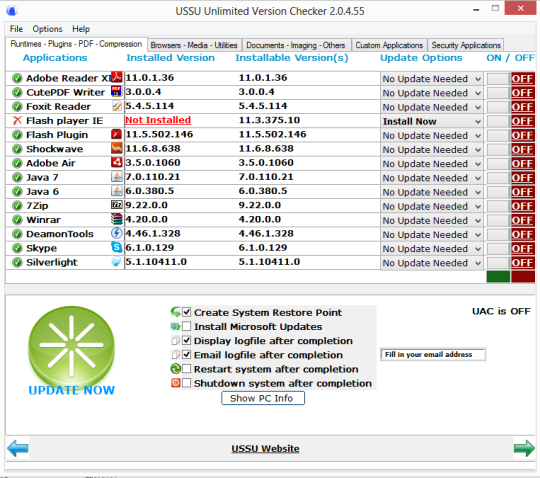Open the File menu
The width and height of the screenshot is (540, 478).
tap(16, 29)
